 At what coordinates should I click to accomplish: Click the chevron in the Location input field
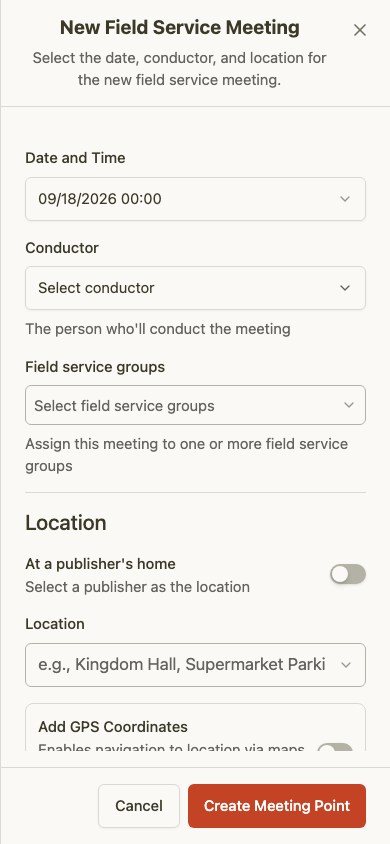(346, 665)
